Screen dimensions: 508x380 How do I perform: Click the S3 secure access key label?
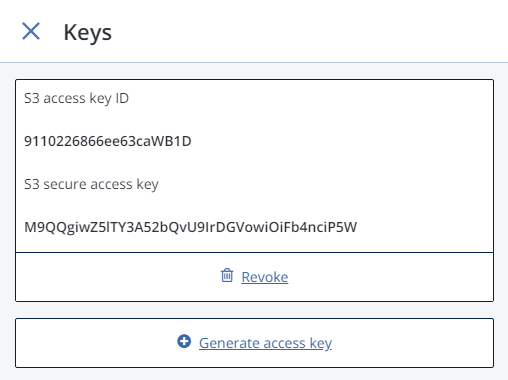point(91,184)
